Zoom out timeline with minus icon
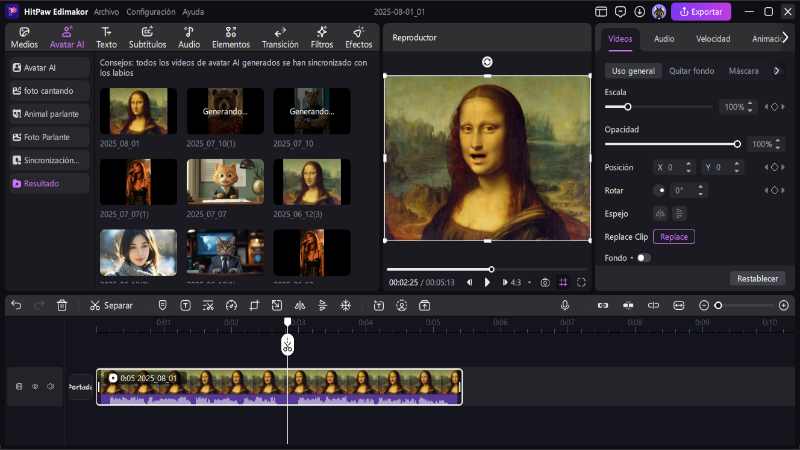This screenshot has height=450, width=800. click(x=704, y=305)
